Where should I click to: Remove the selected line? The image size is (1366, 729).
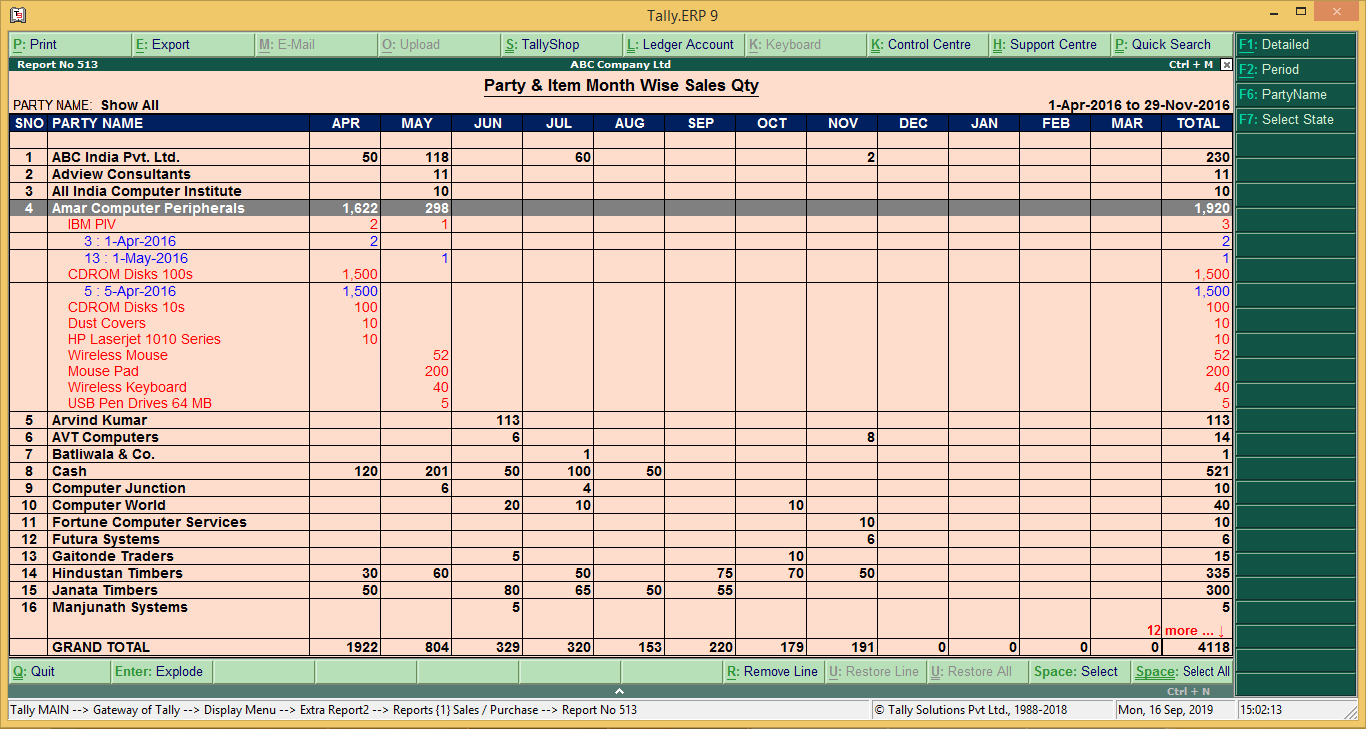click(x=773, y=671)
